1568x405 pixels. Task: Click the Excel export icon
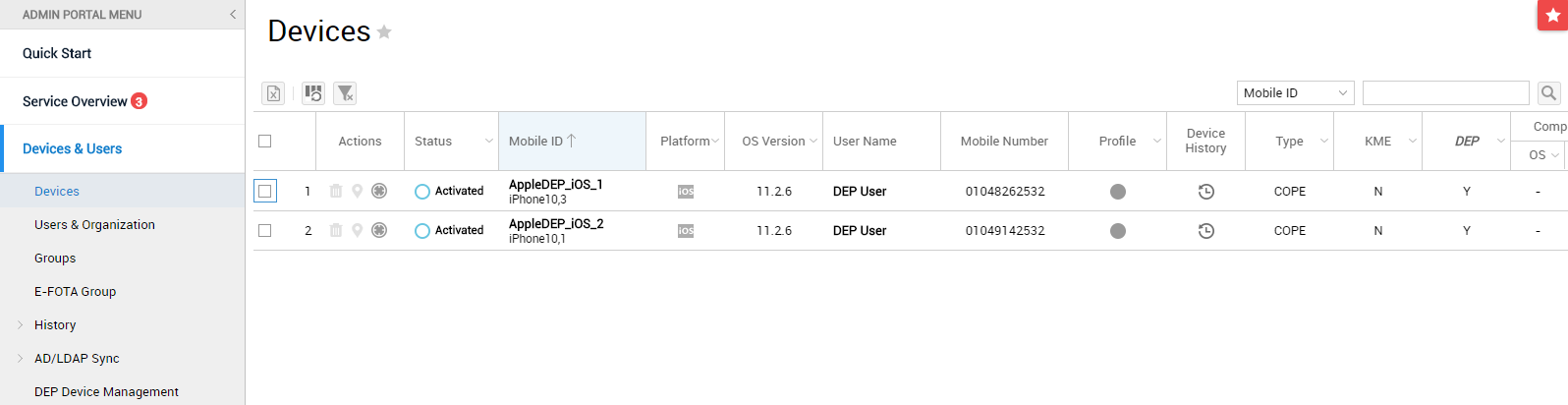(273, 93)
